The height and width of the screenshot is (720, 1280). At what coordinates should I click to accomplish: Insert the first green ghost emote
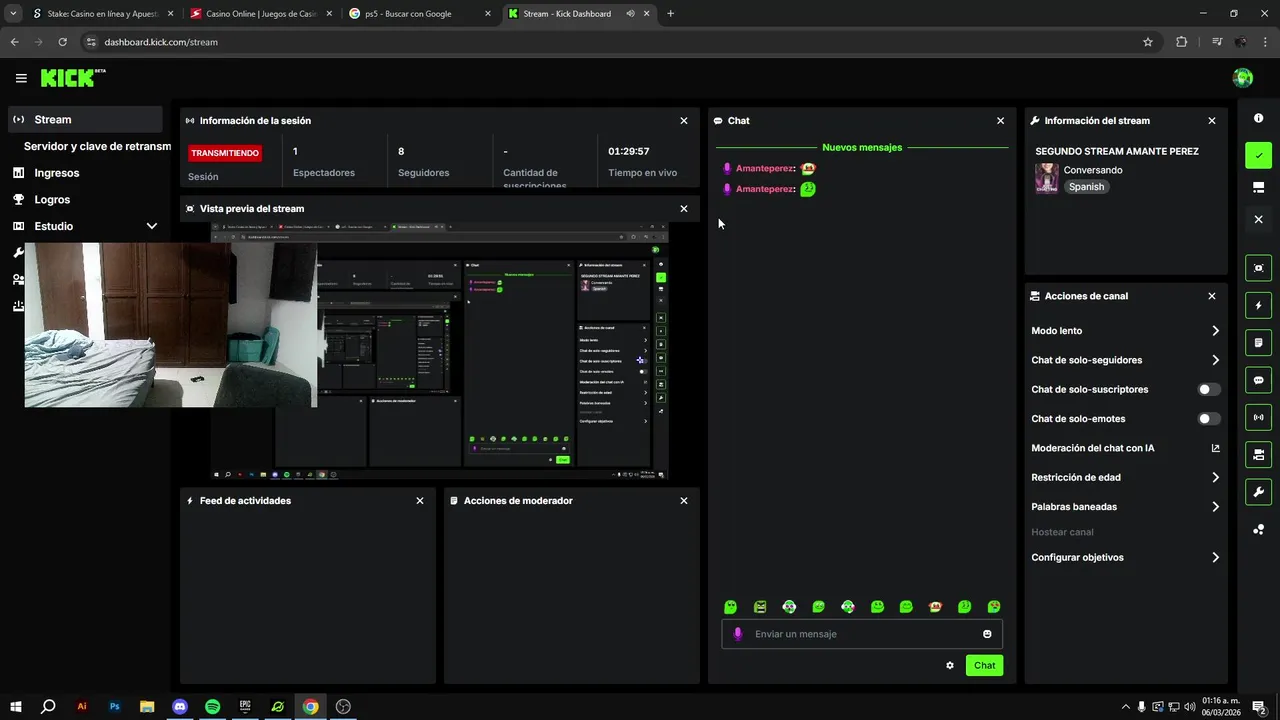(730, 607)
